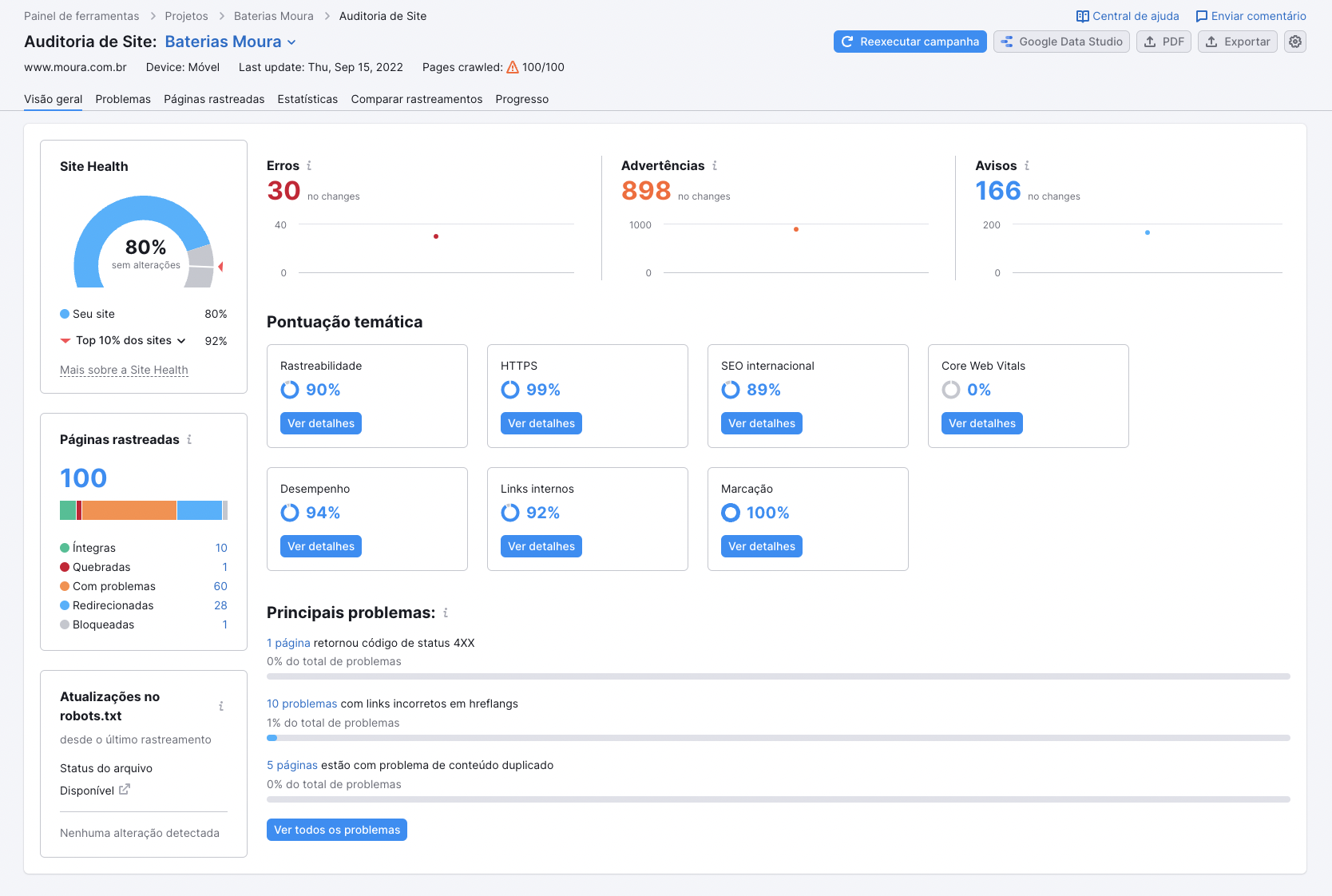
Task: View details for Marcação
Action: tap(762, 546)
